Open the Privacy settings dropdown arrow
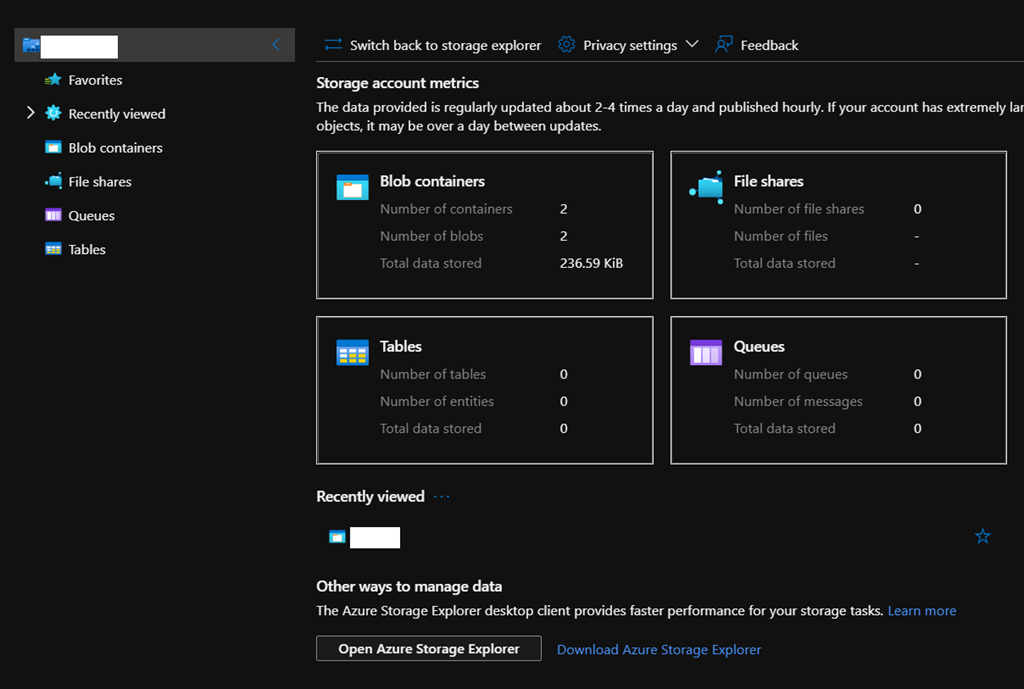 [692, 45]
